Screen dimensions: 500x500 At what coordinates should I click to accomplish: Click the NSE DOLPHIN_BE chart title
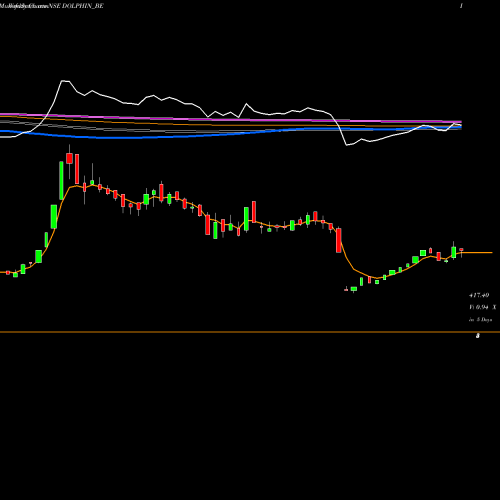coord(76,6)
